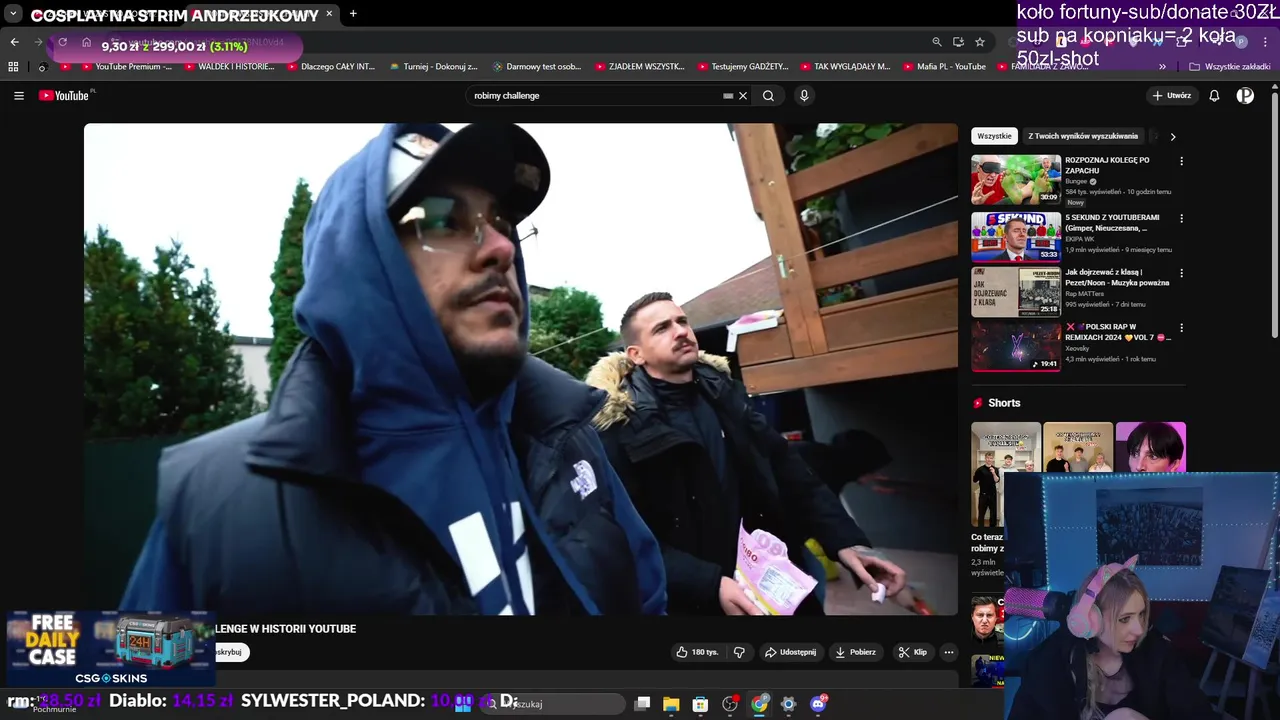The width and height of the screenshot is (1280, 720).
Task: Open the Bungee channel link
Action: tap(1076, 181)
